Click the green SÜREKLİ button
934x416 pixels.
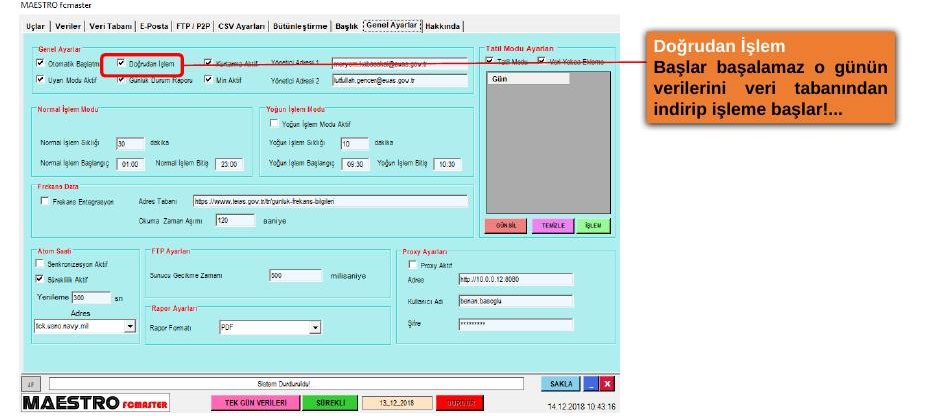coord(329,403)
